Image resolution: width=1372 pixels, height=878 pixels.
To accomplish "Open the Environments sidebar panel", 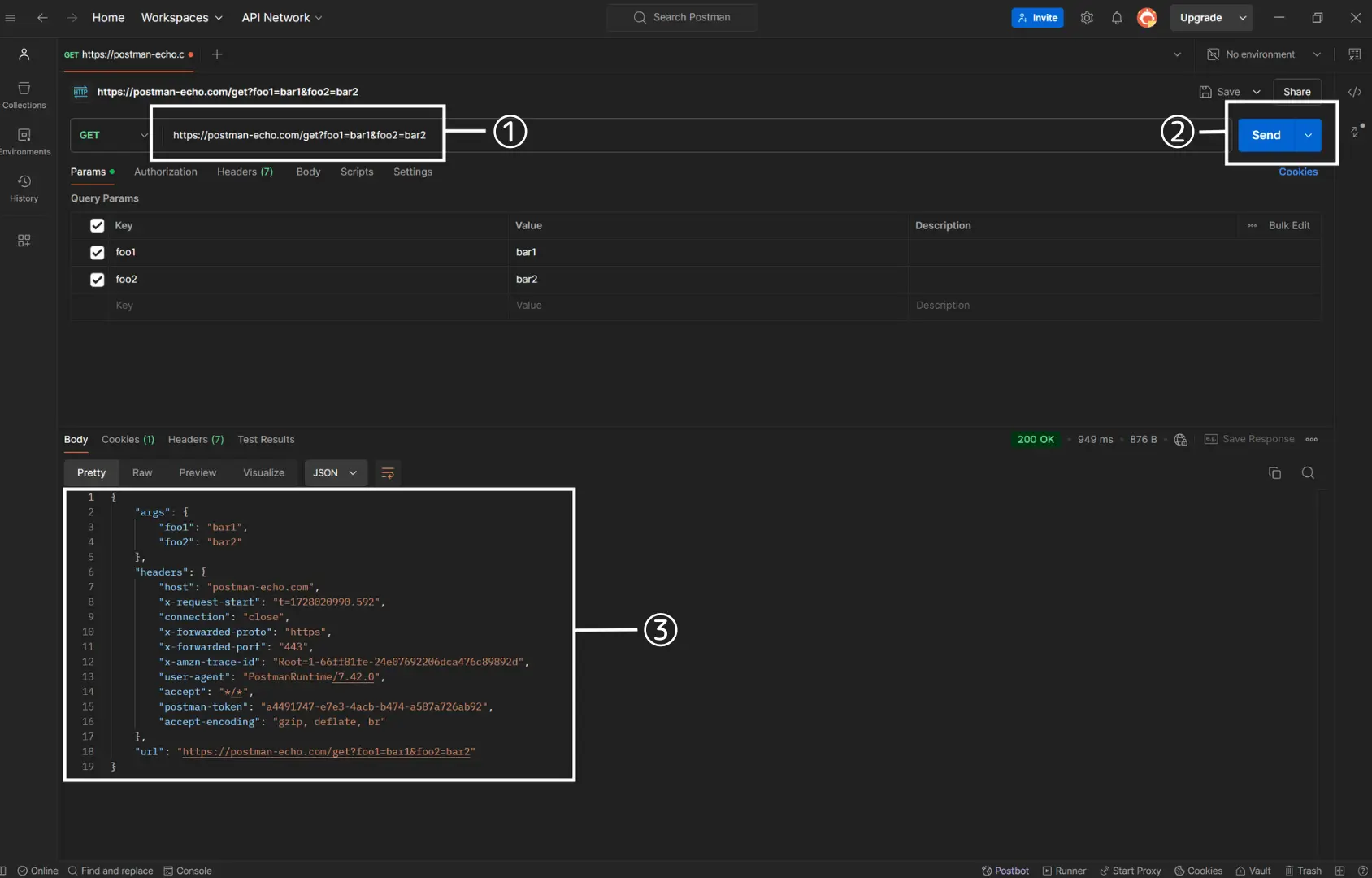I will (x=24, y=142).
